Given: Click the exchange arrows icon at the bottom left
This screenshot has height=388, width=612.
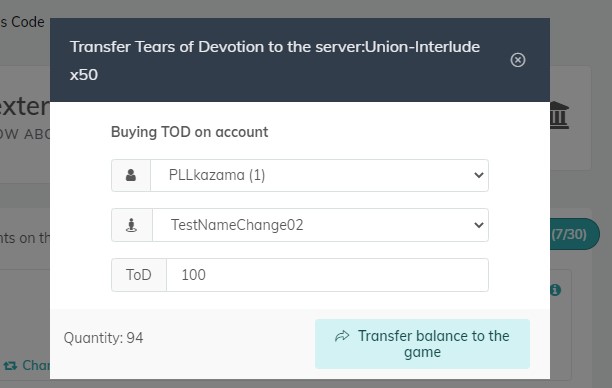Looking at the screenshot, I should [x=10, y=366].
